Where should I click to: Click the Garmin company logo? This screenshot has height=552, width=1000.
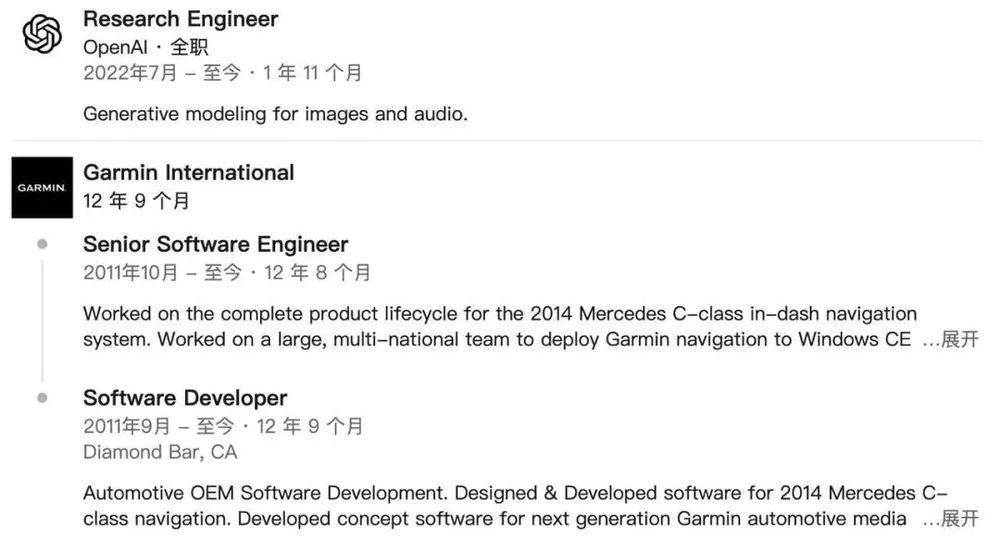(x=42, y=188)
